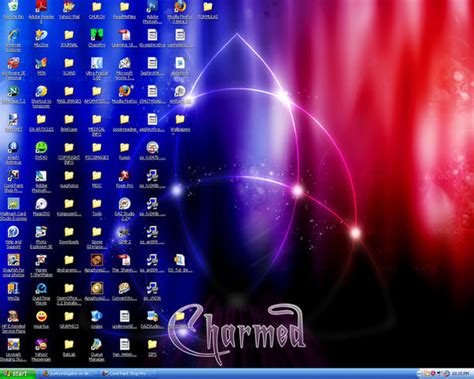Open Mozilla Firefox 3 Beta shortcut
Viewport: 474px width, 379px height.
point(180,11)
